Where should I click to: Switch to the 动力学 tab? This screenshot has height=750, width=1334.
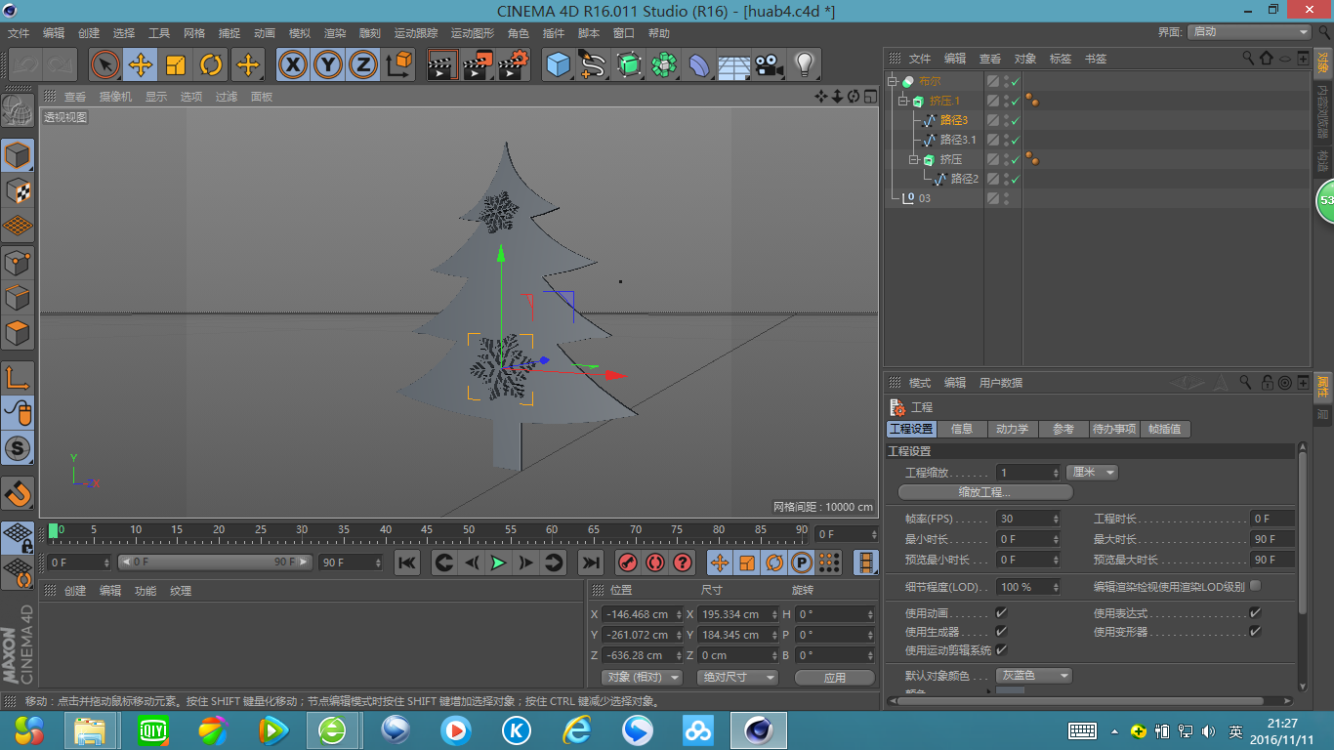coord(1011,429)
